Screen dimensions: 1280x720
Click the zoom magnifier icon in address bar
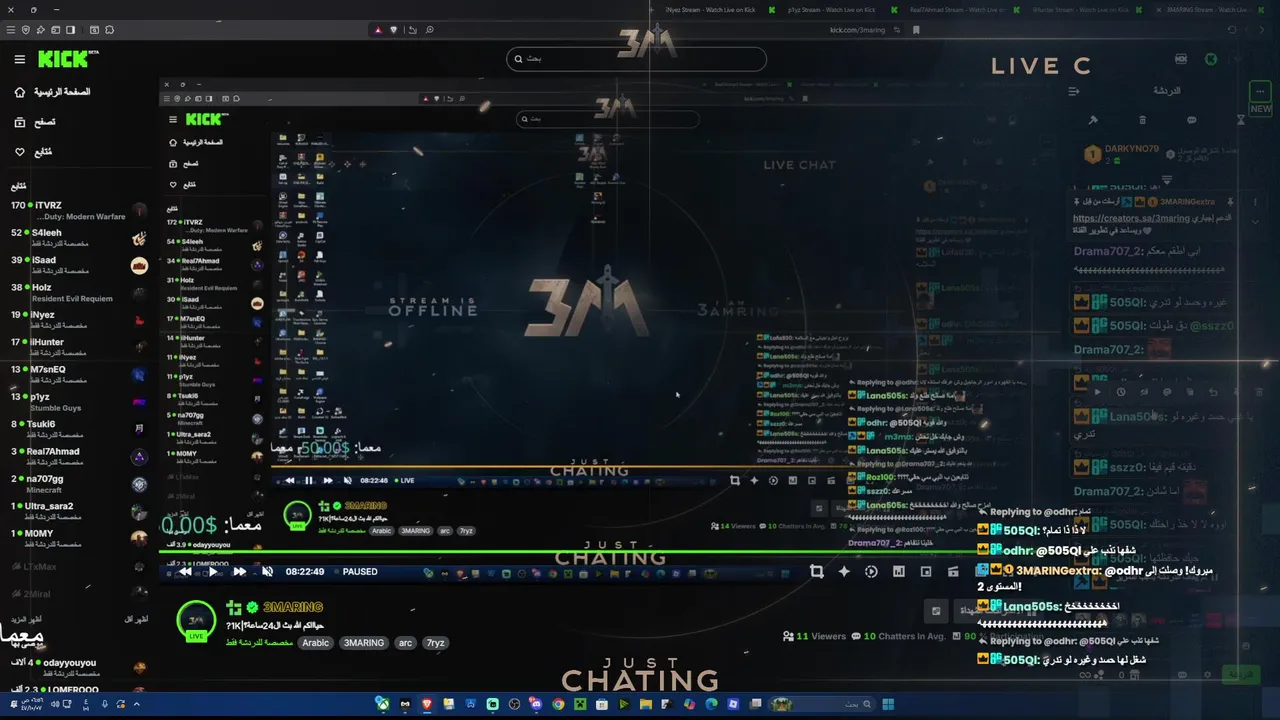tap(429, 30)
